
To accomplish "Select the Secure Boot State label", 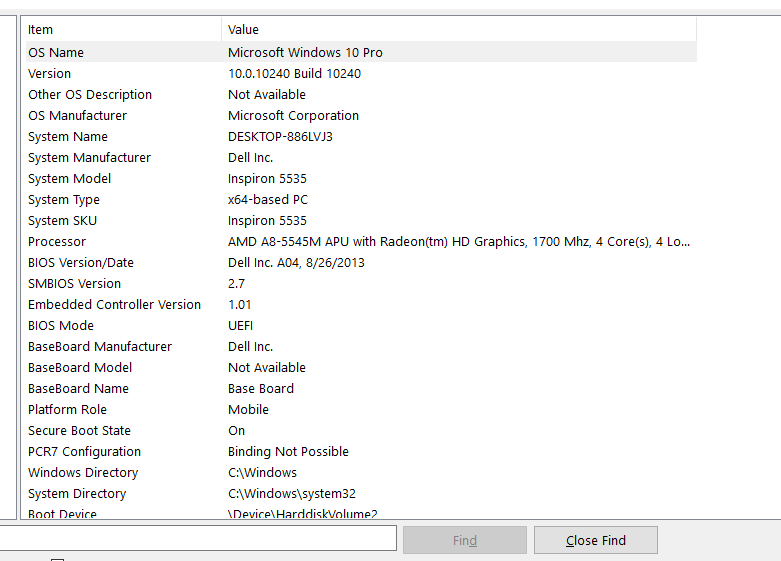I will (79, 430).
